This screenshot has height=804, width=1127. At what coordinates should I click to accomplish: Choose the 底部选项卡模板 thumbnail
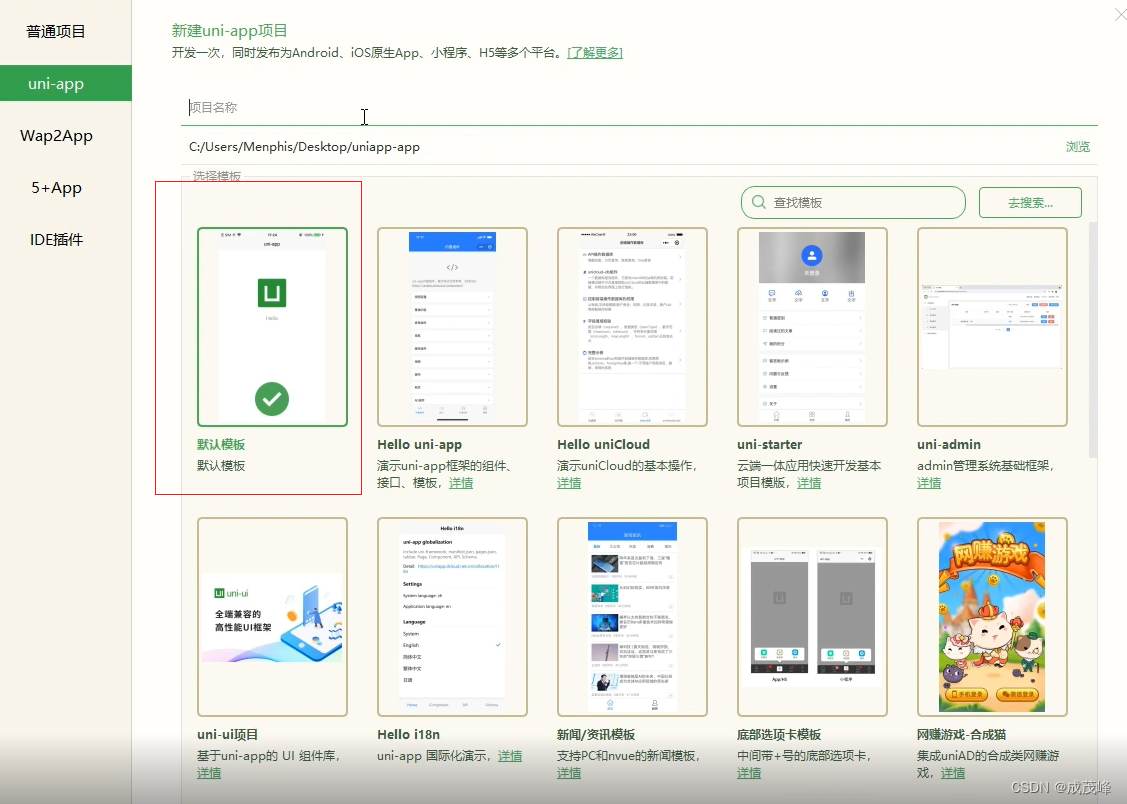(x=812, y=617)
